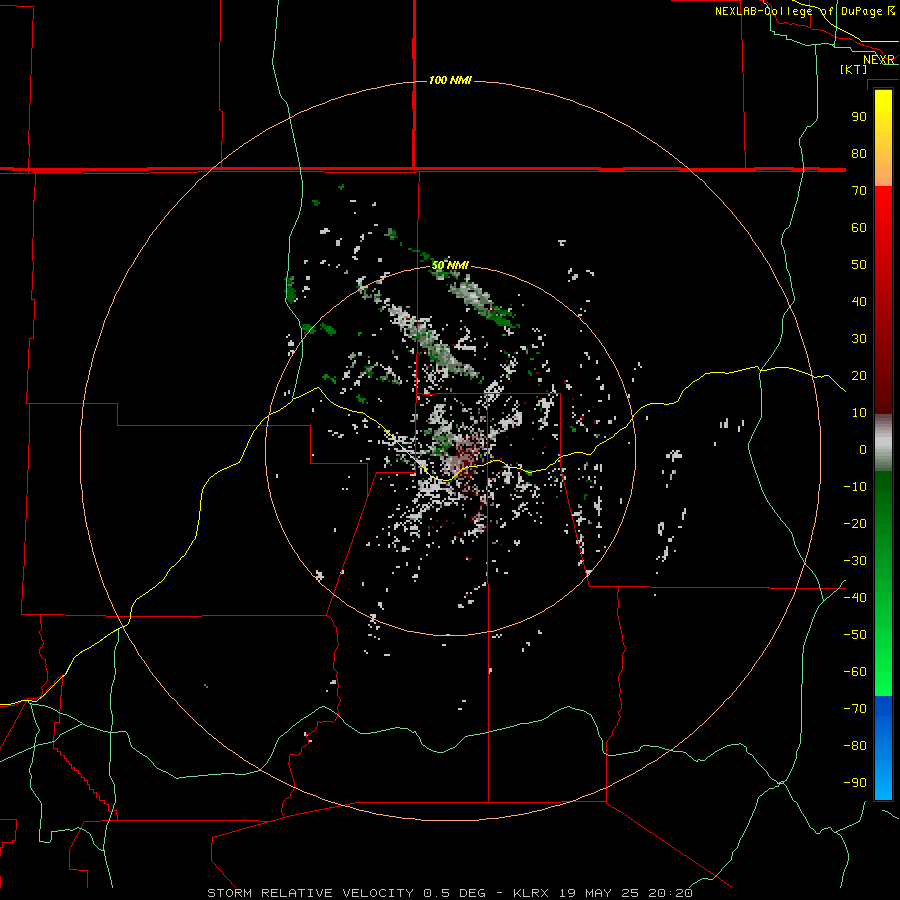The image size is (900, 900).
Task: Pick the -50 scale label
Action: [855, 635]
